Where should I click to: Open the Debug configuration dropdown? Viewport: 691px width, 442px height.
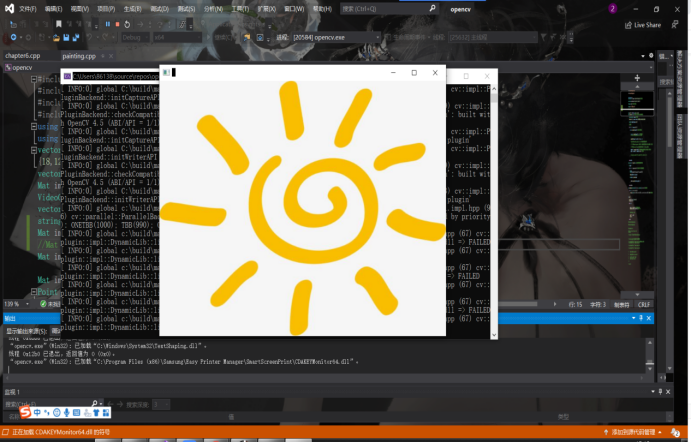point(135,37)
